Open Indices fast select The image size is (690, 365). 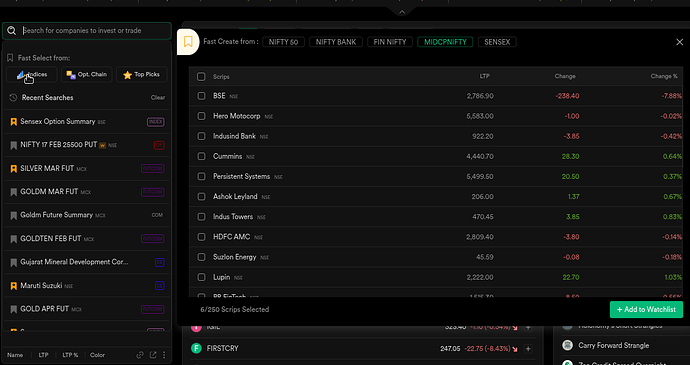pos(32,74)
